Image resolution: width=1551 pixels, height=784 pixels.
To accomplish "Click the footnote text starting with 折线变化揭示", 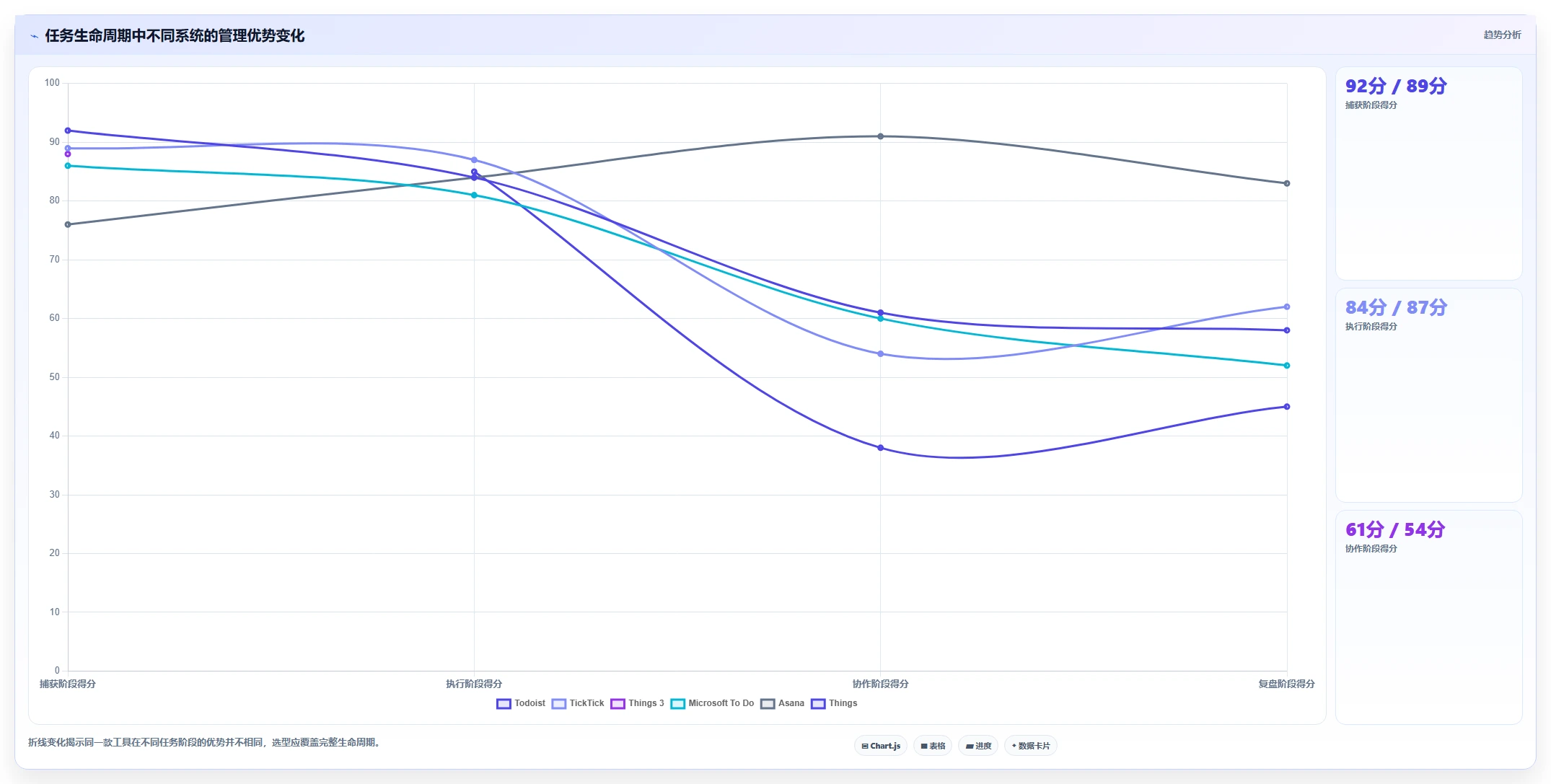I will click(x=204, y=742).
